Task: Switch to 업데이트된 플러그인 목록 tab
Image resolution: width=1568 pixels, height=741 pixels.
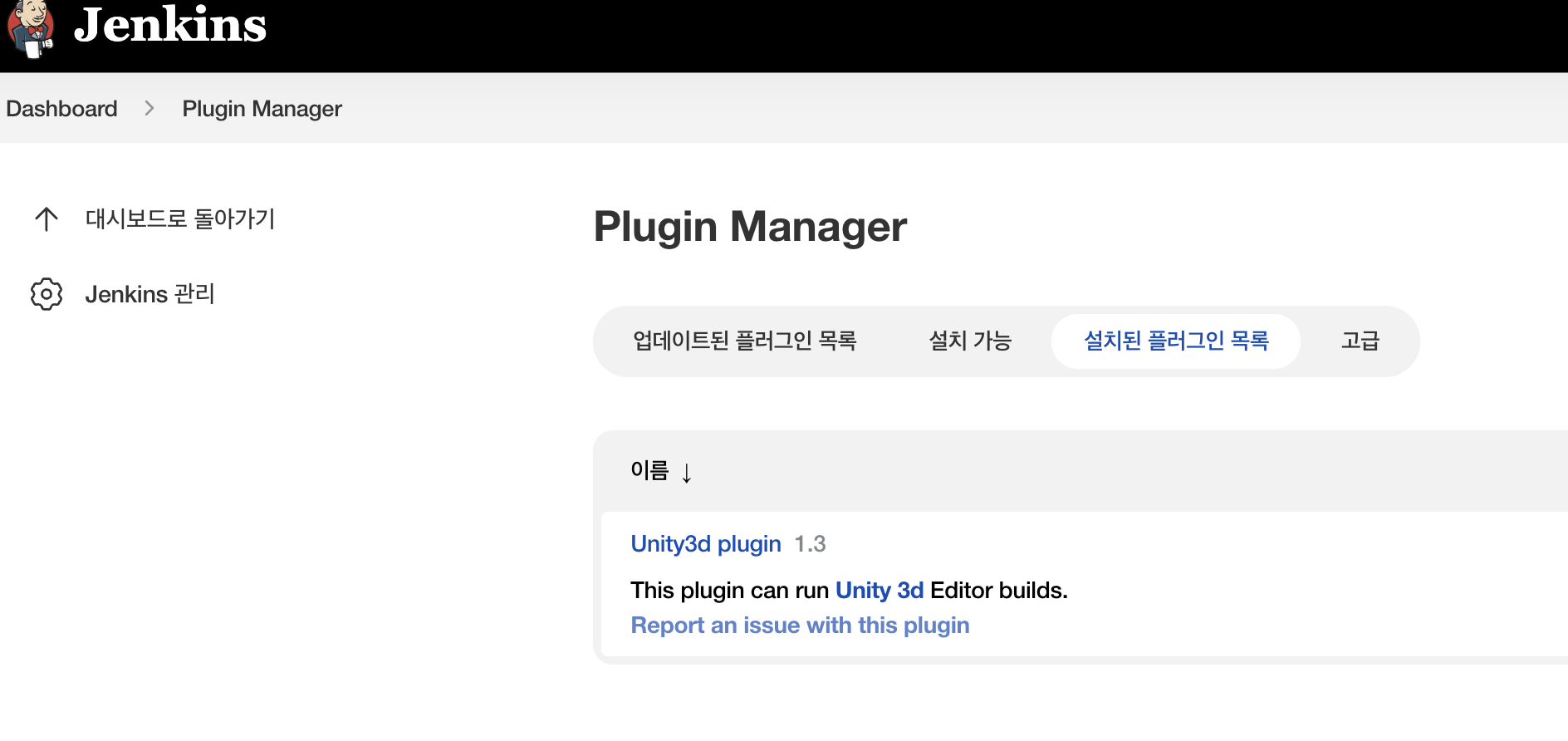Action: coord(744,341)
